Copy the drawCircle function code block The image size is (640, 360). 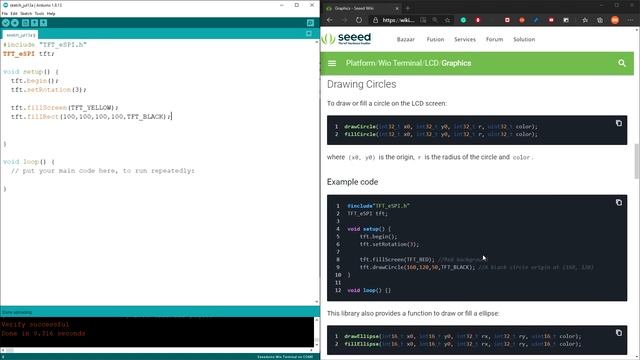coord(619,123)
